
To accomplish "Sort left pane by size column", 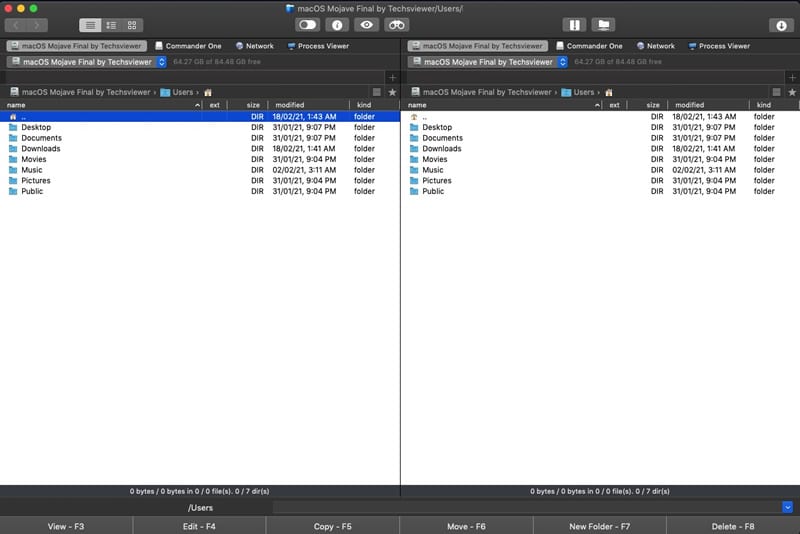I will point(247,105).
